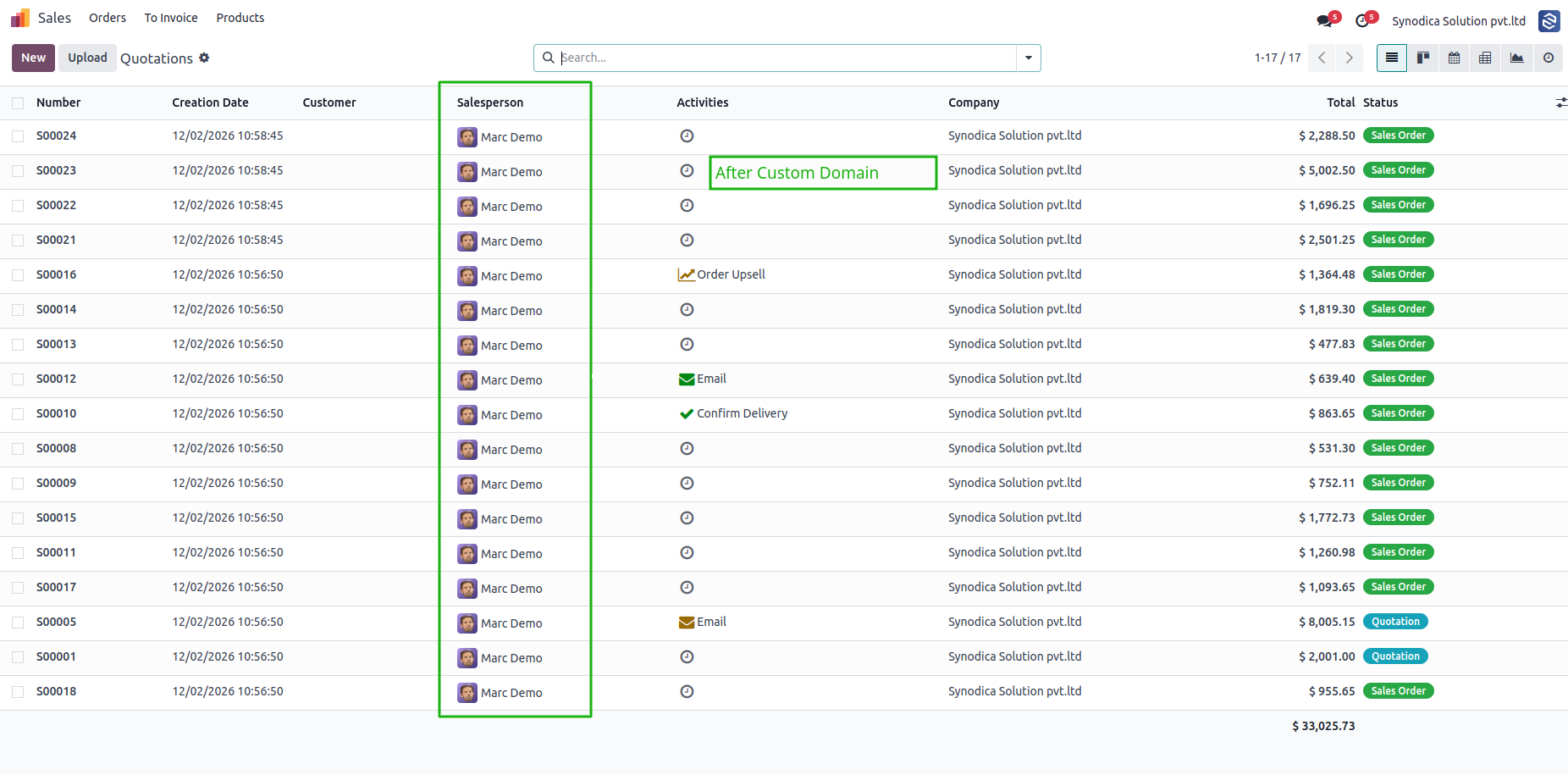The image size is (1568, 775).
Task: Select all rows with header checkbox
Action: pyautogui.click(x=18, y=102)
